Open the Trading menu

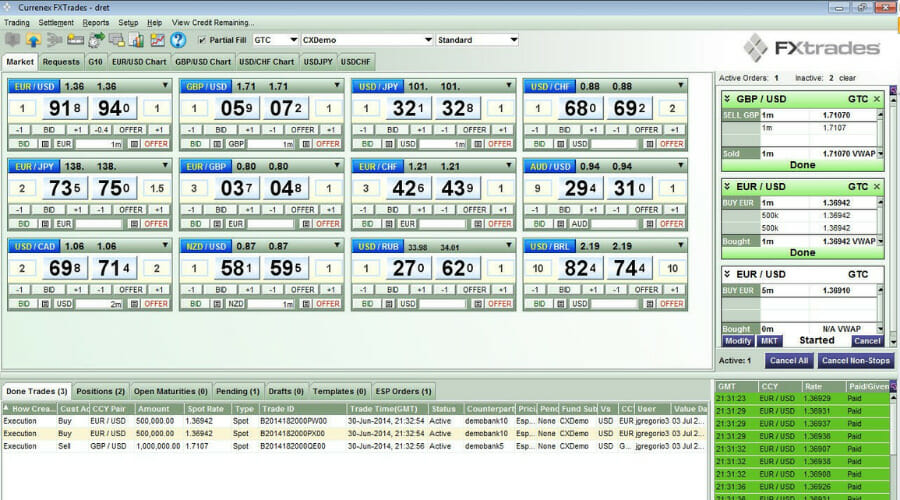click(17, 22)
